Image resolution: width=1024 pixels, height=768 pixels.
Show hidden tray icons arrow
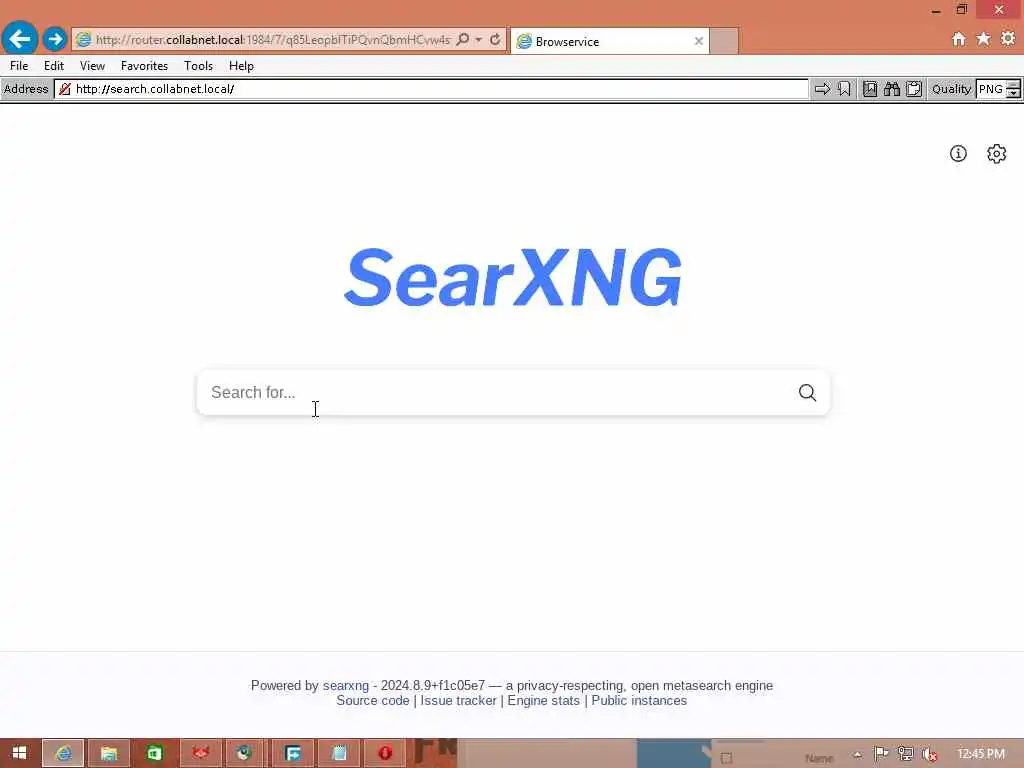tap(857, 754)
